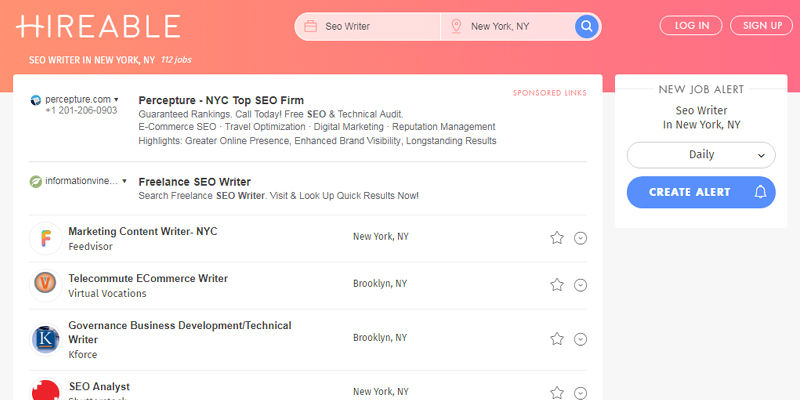Open Marketing Content Writer- NYC job title
This screenshot has width=800, height=400.
click(x=143, y=231)
